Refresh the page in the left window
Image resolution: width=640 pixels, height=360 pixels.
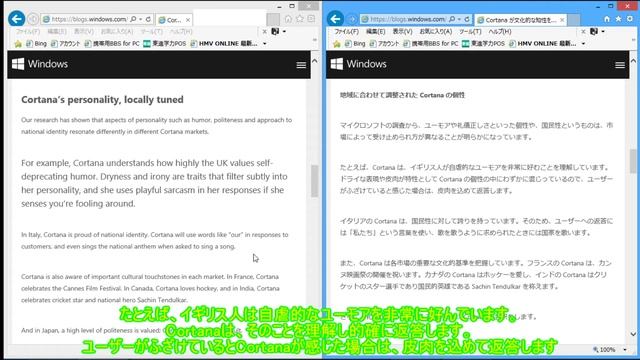pyautogui.click(x=149, y=19)
